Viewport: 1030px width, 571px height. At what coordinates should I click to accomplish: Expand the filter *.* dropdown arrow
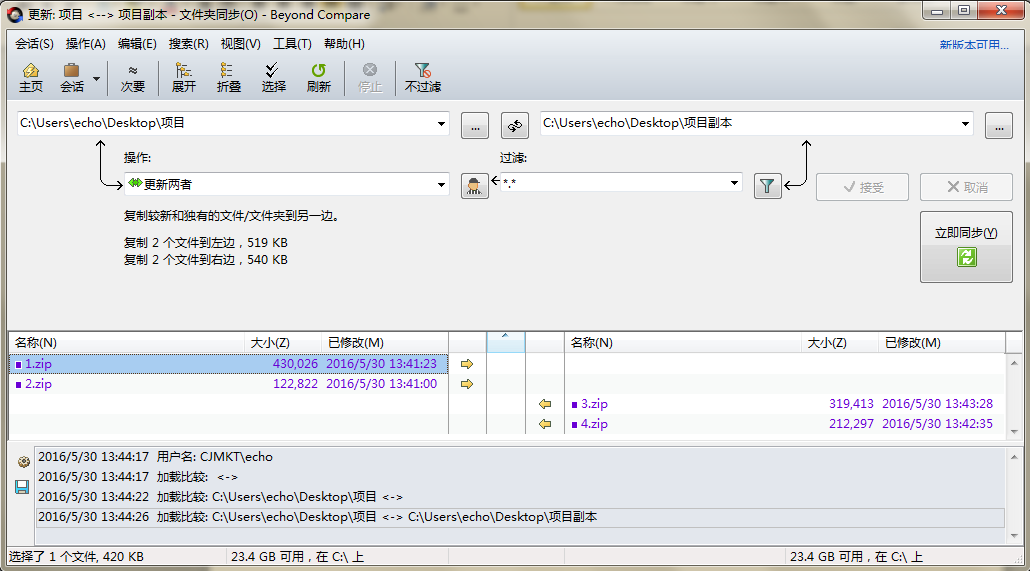coord(734,183)
